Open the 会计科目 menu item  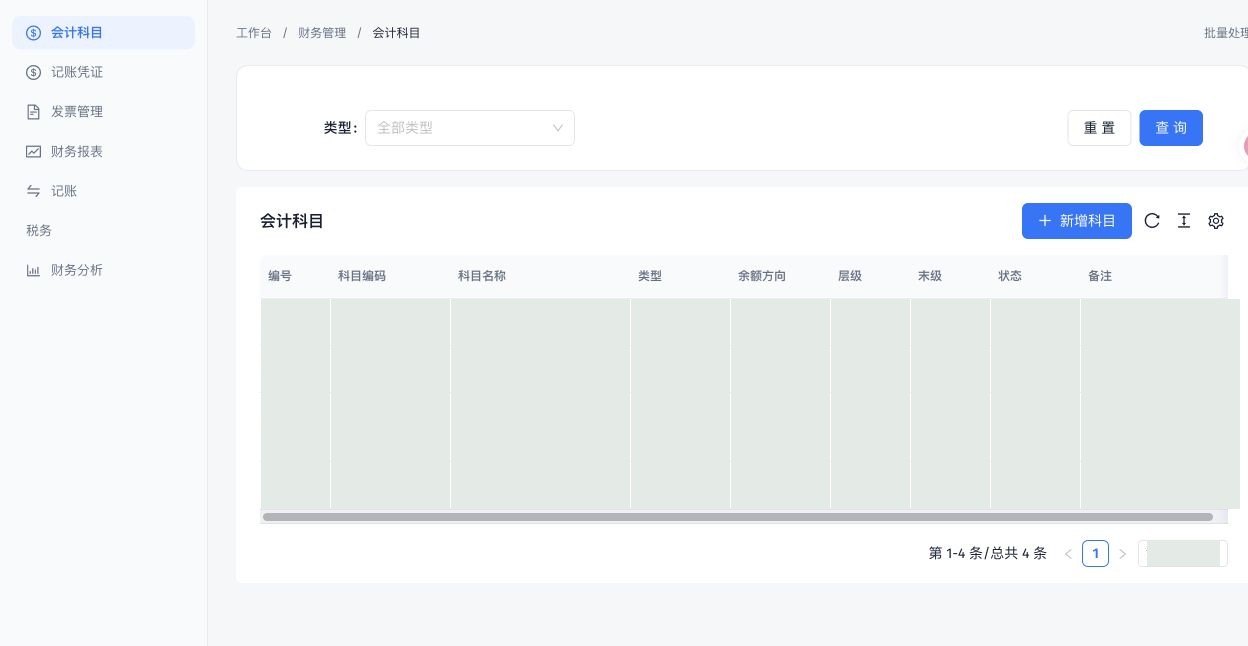point(104,33)
